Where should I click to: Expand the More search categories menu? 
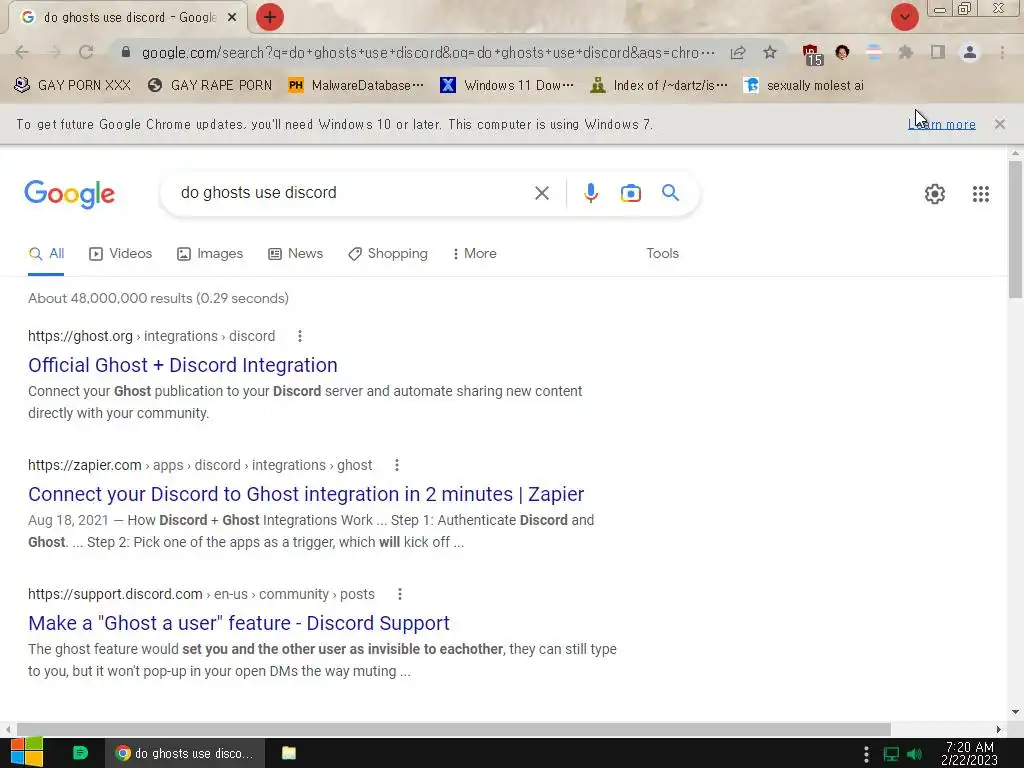point(474,253)
